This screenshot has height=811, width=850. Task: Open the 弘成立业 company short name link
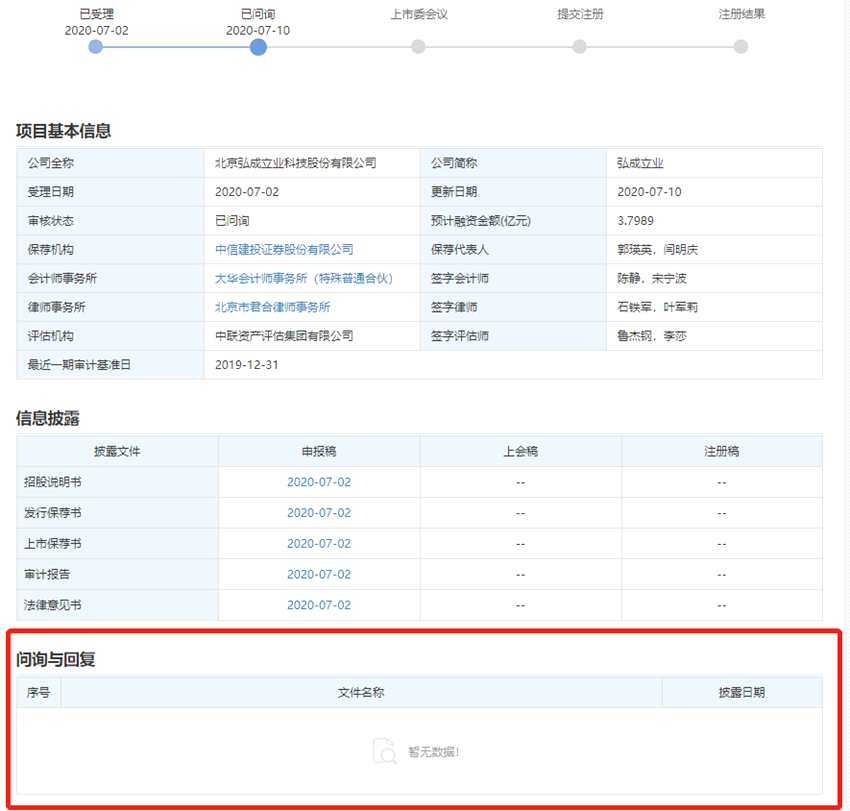(x=640, y=163)
